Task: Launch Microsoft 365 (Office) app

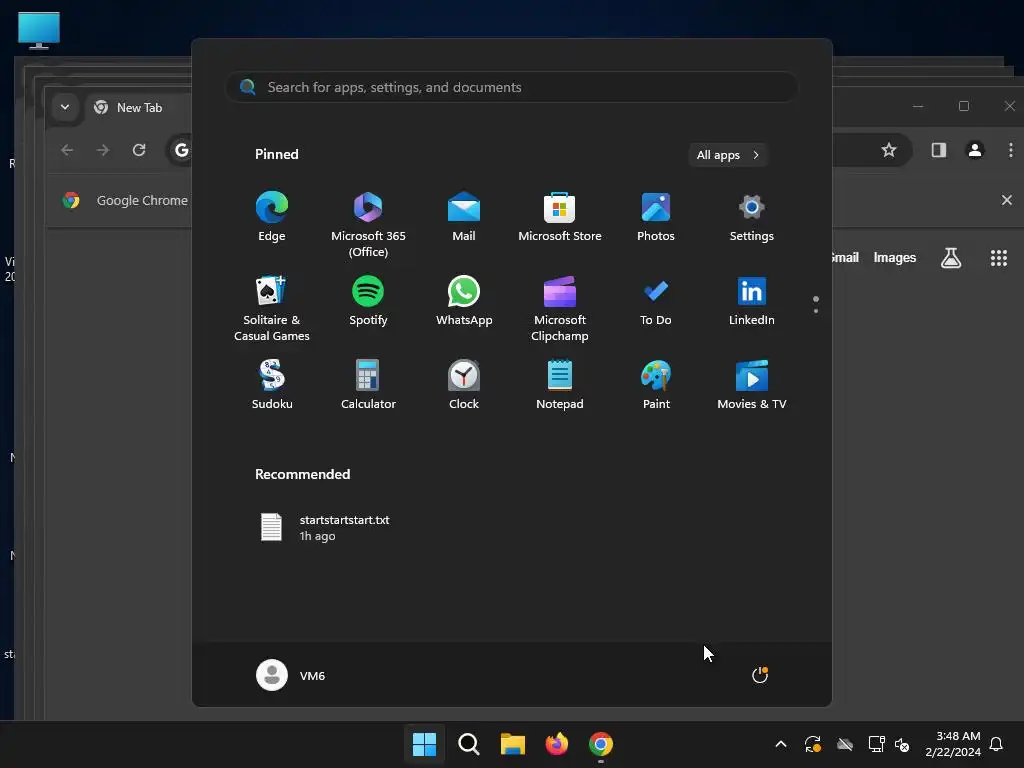Action: click(368, 225)
